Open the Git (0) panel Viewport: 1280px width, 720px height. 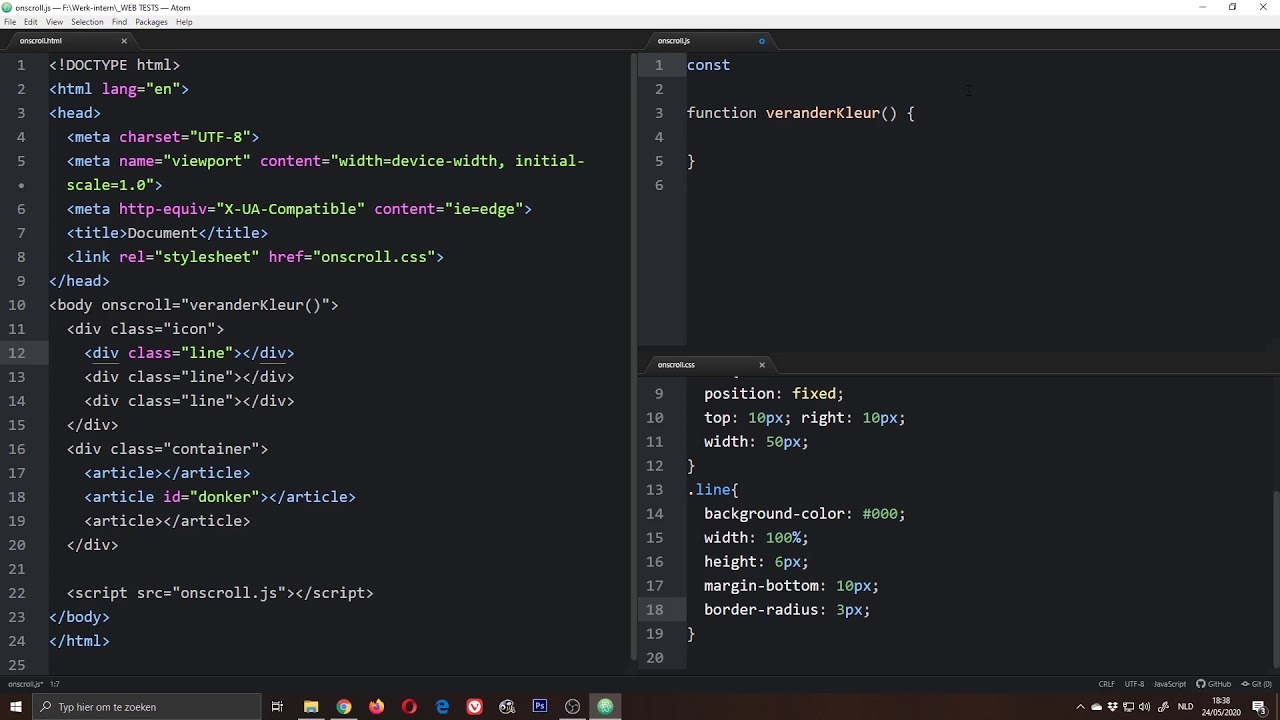coord(1256,684)
